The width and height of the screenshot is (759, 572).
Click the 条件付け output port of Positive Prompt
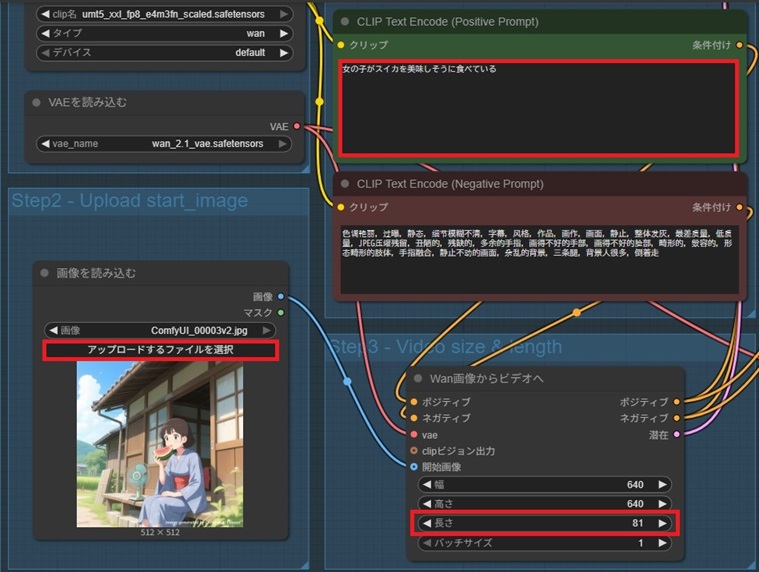pyautogui.click(x=740, y=45)
